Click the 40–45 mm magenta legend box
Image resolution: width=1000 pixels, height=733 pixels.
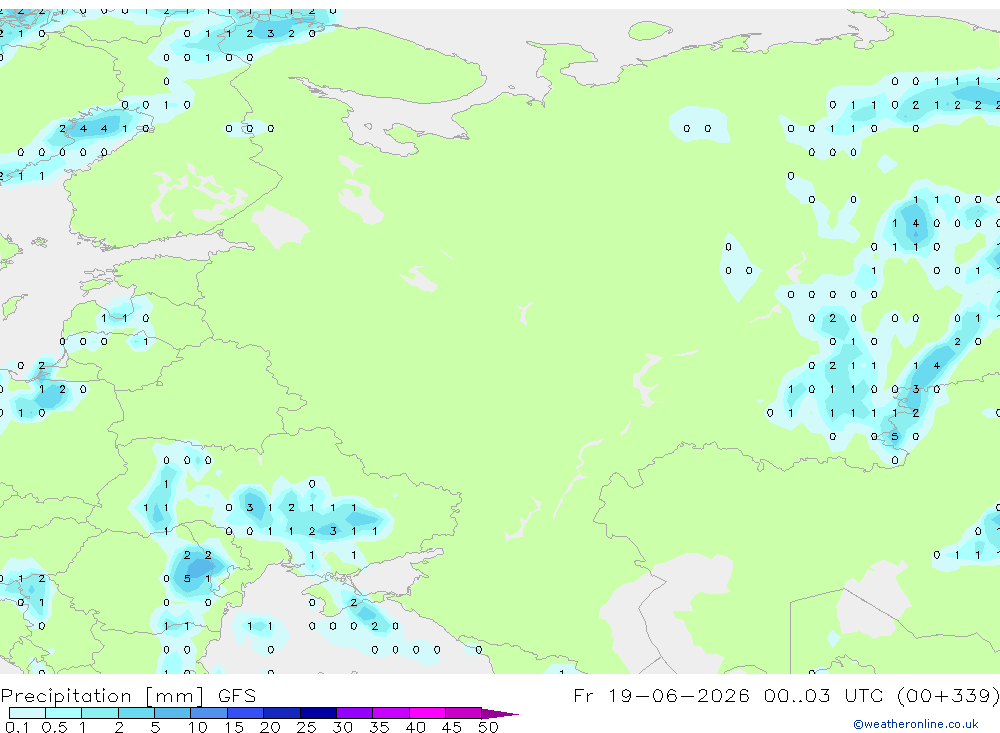pyautogui.click(x=427, y=713)
